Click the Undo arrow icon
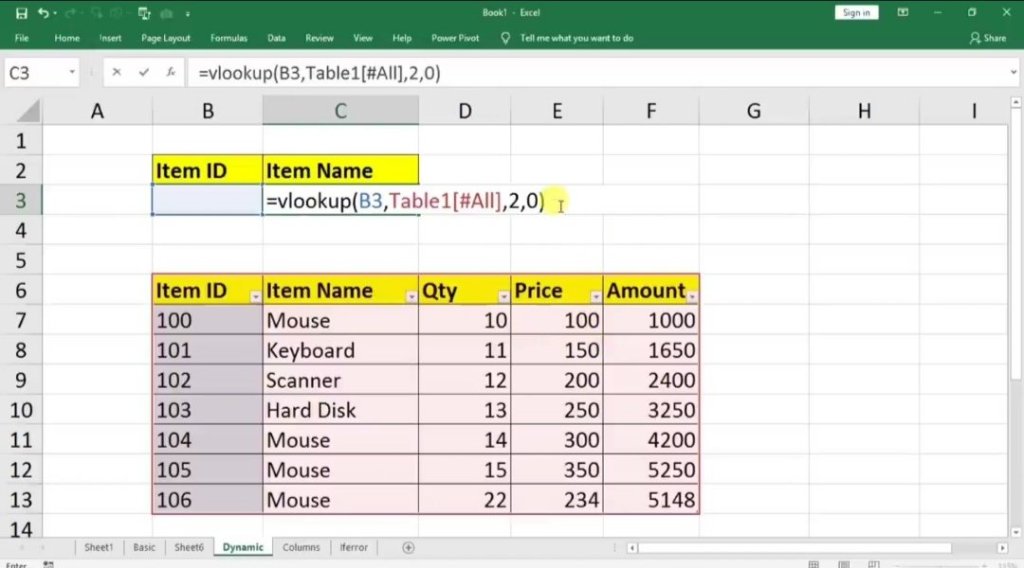 point(43,13)
